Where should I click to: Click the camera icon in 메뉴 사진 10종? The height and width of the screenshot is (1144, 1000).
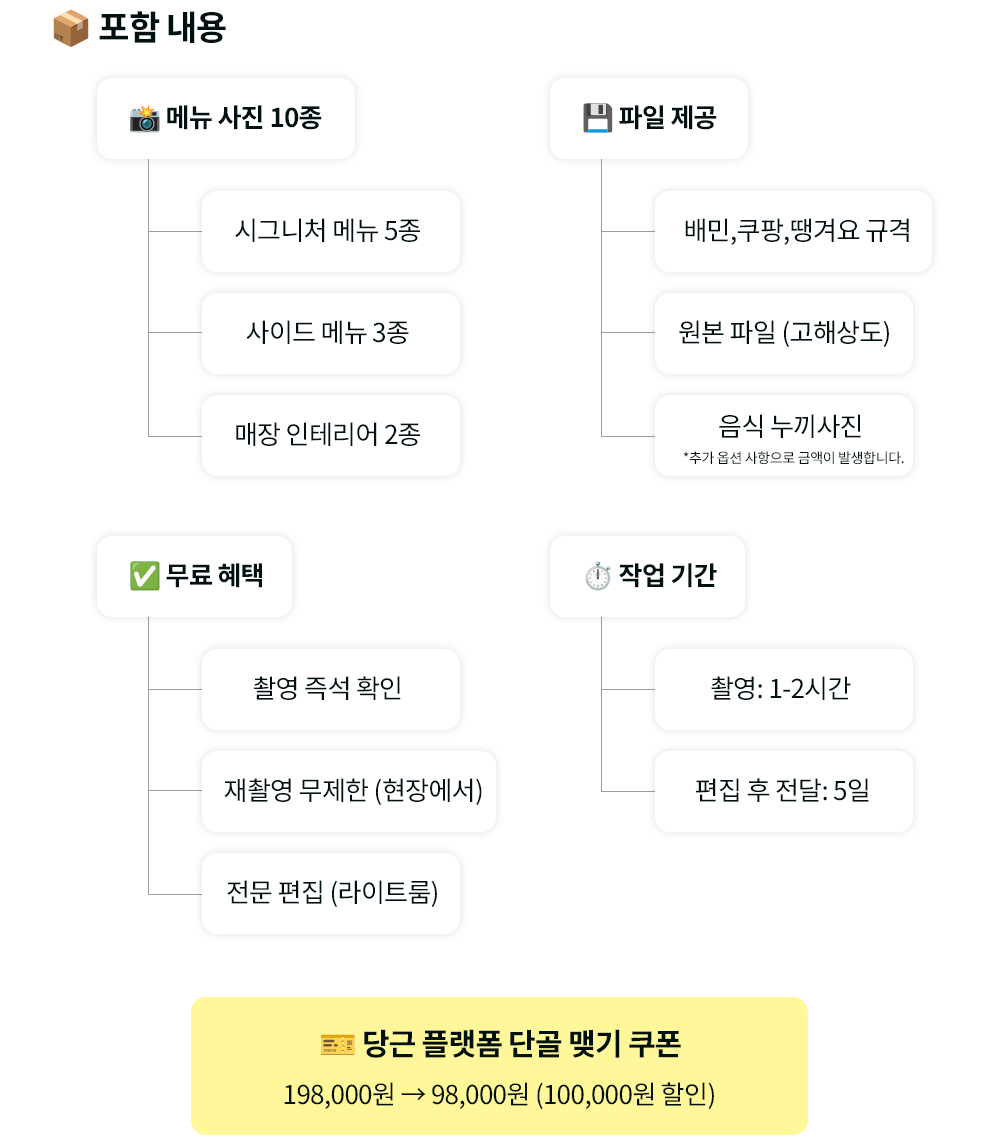coord(145,119)
